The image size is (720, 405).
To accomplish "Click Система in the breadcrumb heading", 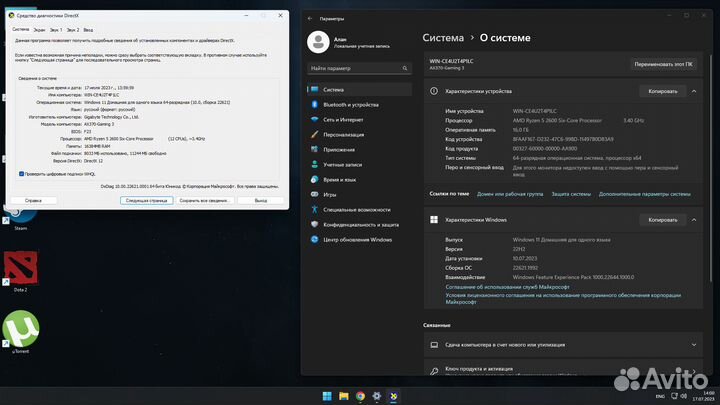I will coord(443,38).
